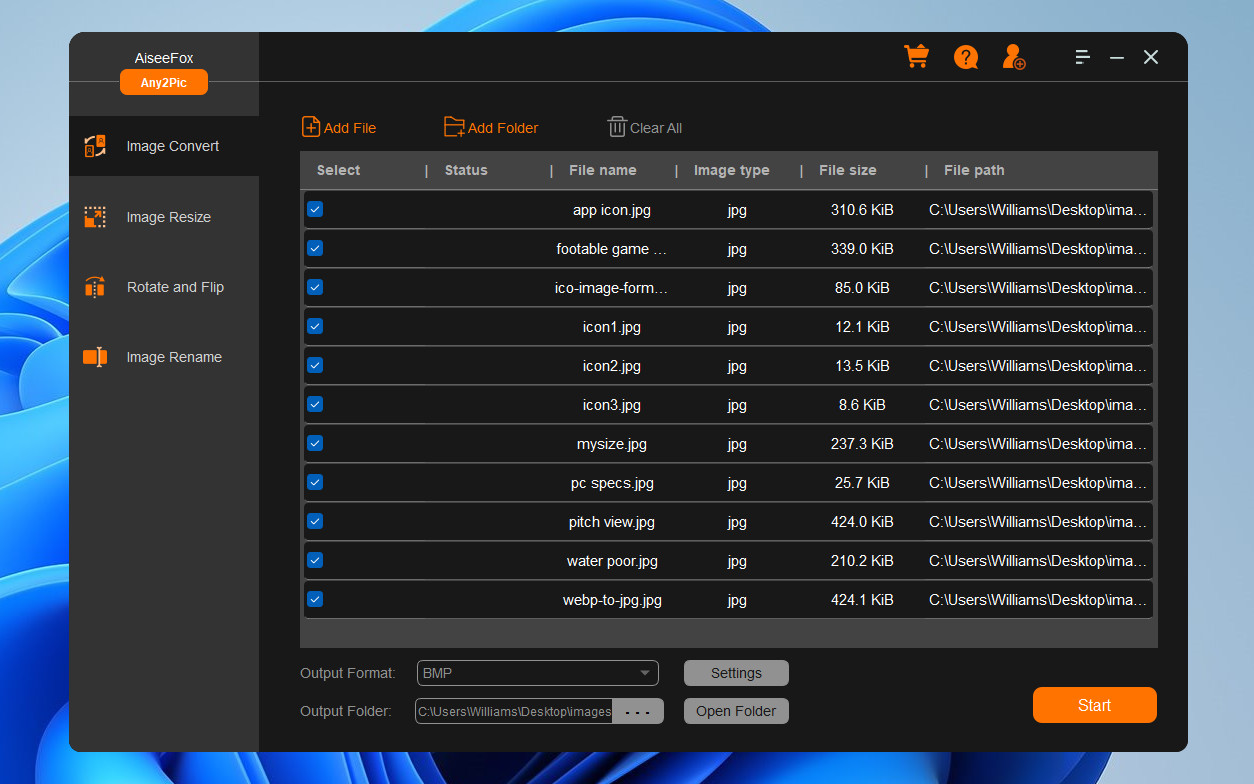Uncheck the pc specs.jpg checkbox

315,482
